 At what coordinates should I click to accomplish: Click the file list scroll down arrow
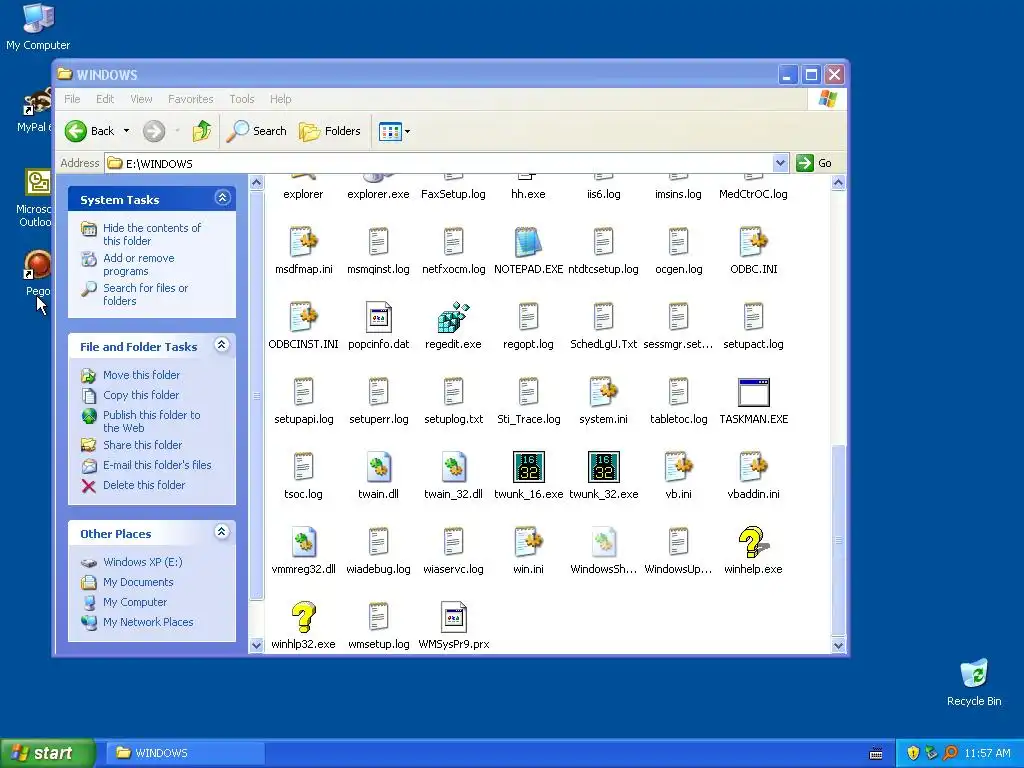[838, 645]
